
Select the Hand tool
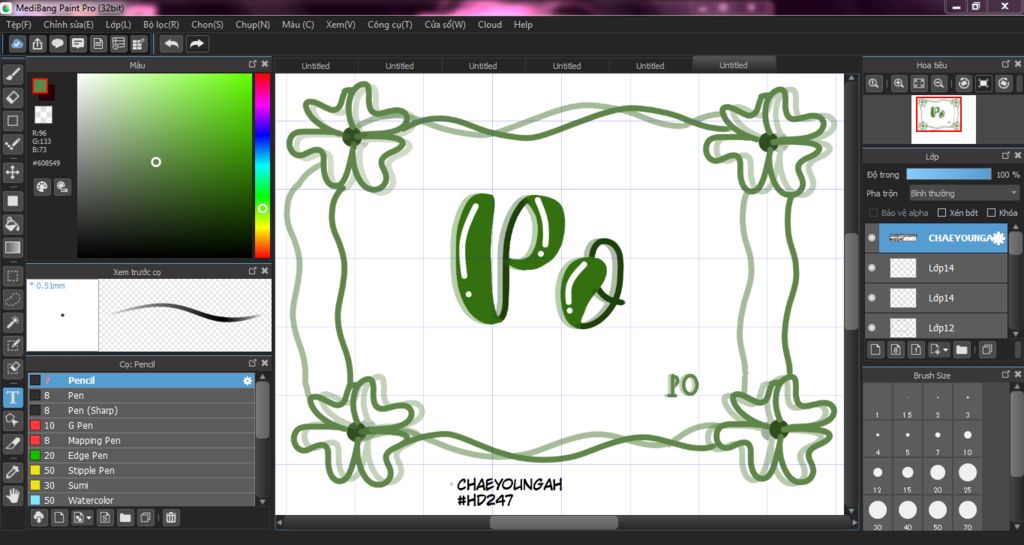tap(12, 496)
